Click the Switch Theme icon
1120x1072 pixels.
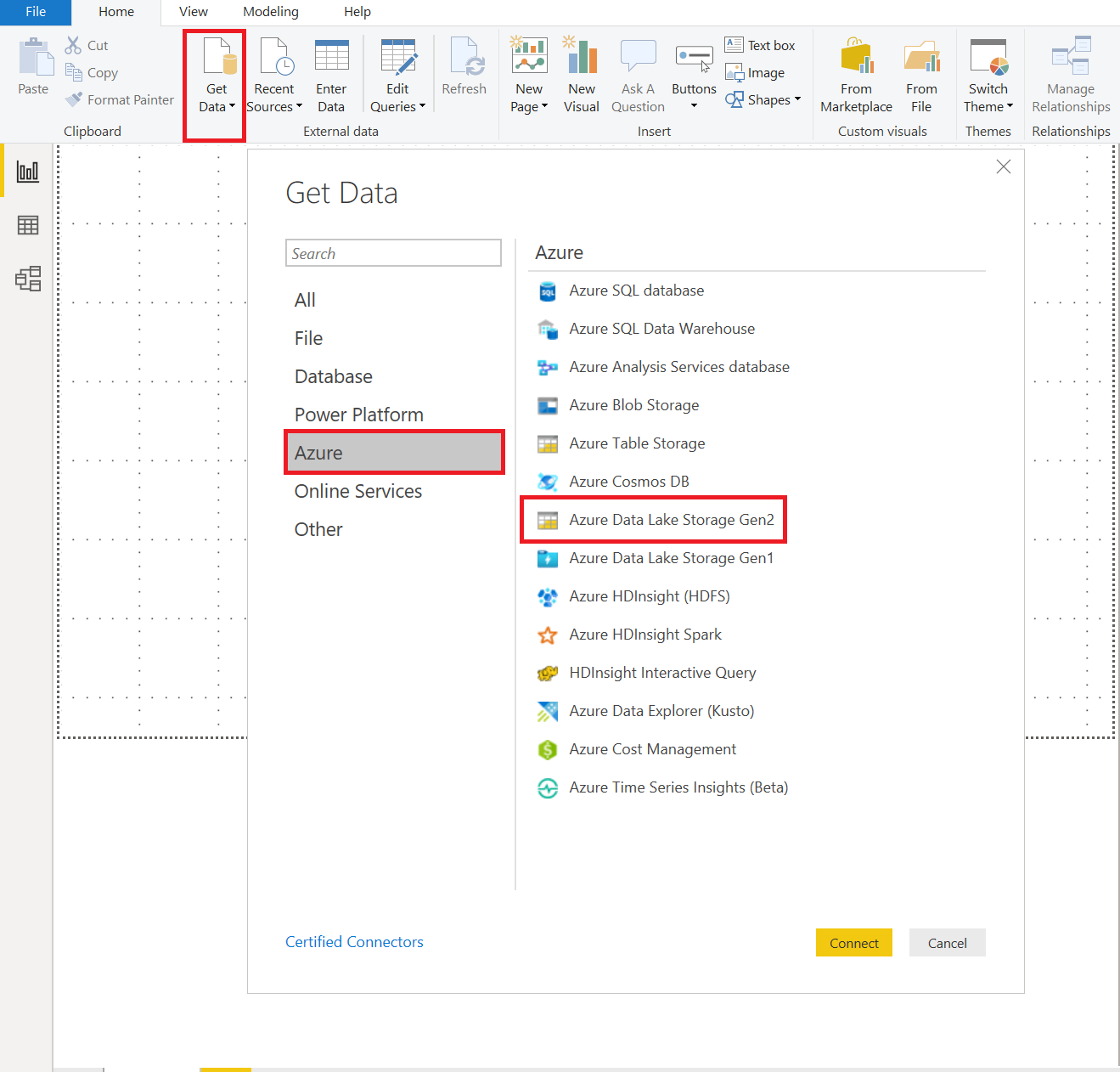pyautogui.click(x=988, y=58)
